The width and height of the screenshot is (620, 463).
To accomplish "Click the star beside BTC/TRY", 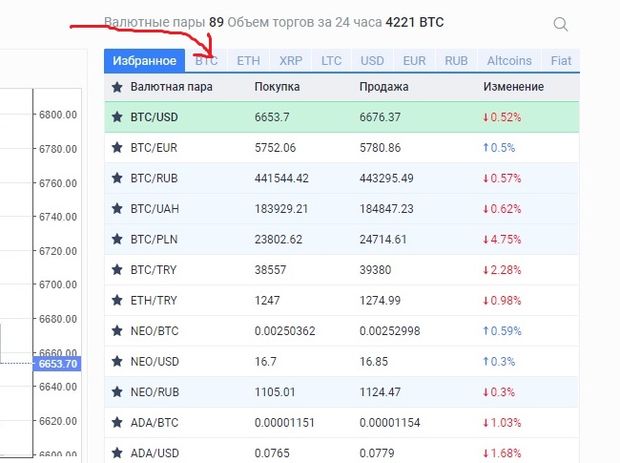I will pyautogui.click(x=116, y=269).
